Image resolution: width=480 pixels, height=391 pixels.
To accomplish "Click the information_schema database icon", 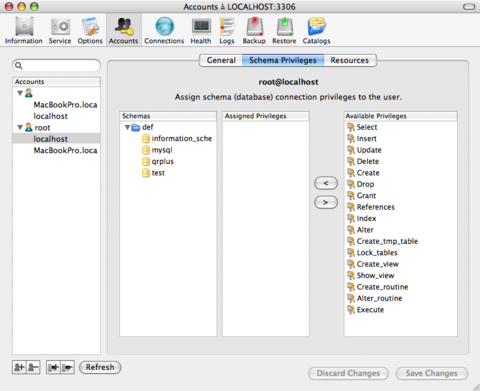I will pyautogui.click(x=146, y=139).
